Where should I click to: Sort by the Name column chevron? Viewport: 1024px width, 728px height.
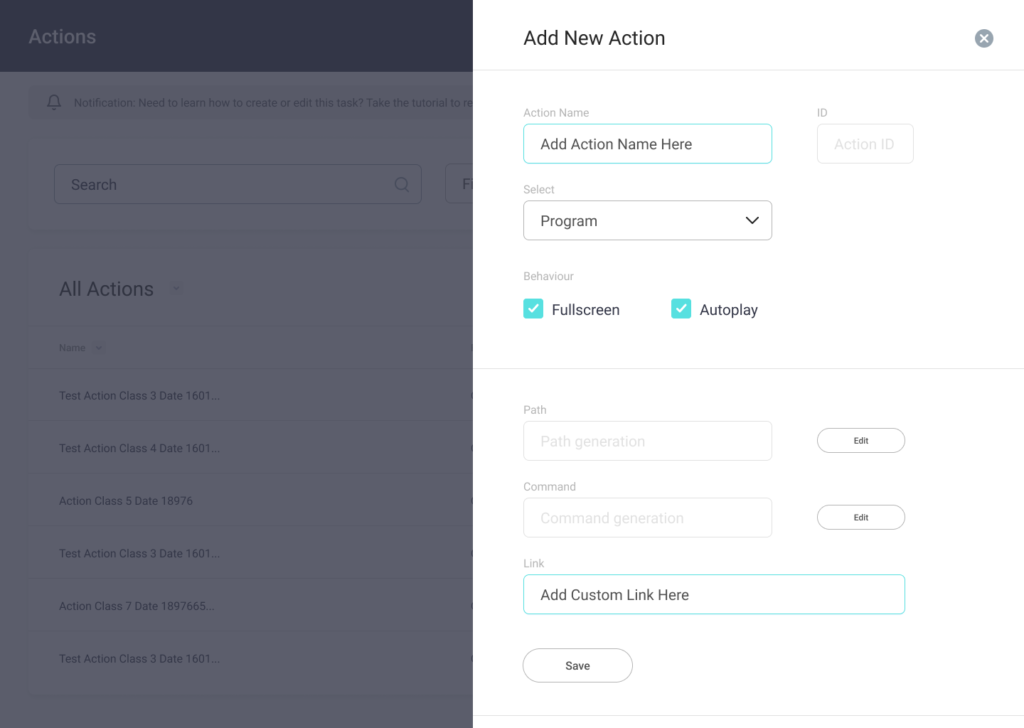tap(98, 348)
